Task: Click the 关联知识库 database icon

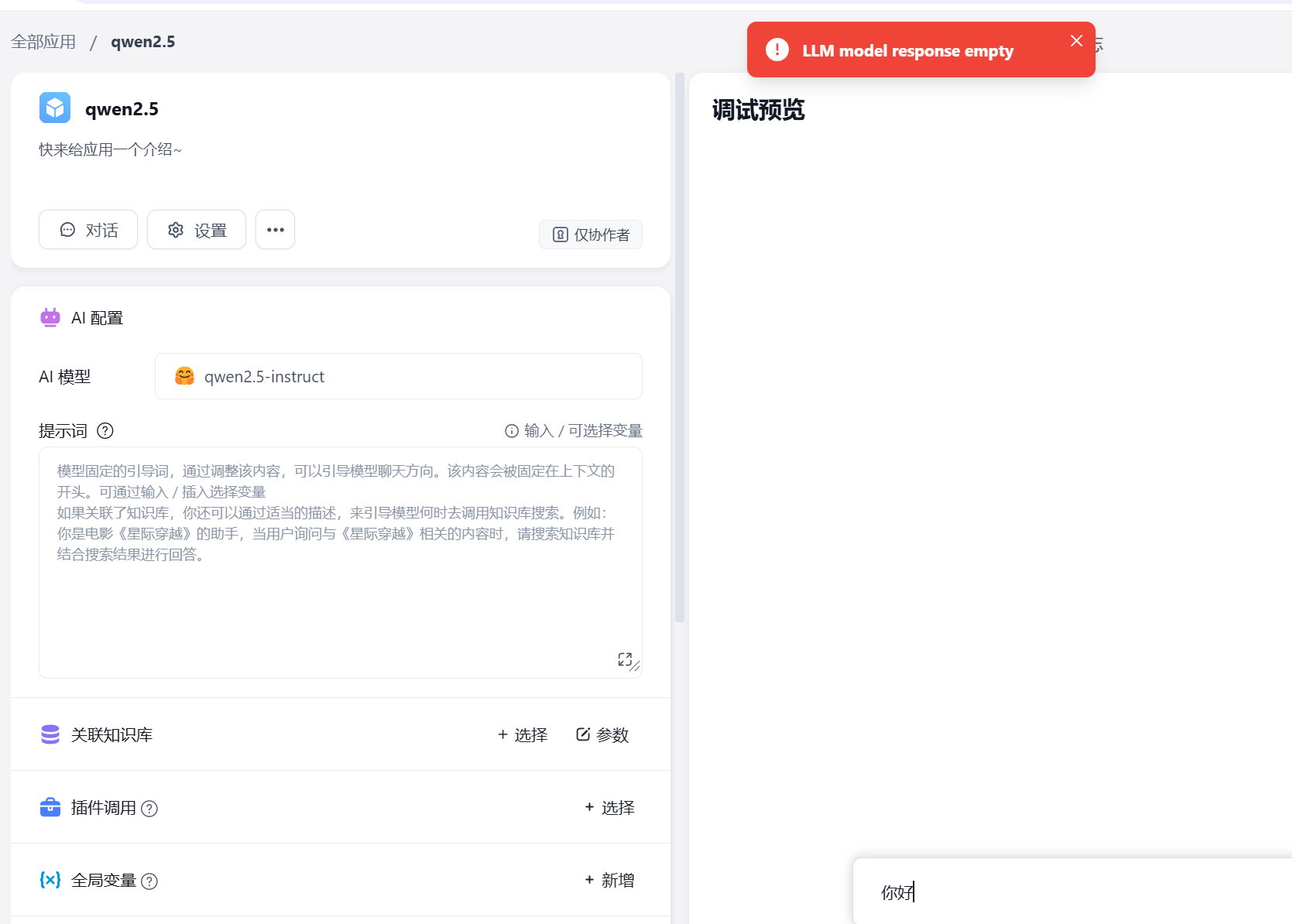Action: [x=50, y=734]
